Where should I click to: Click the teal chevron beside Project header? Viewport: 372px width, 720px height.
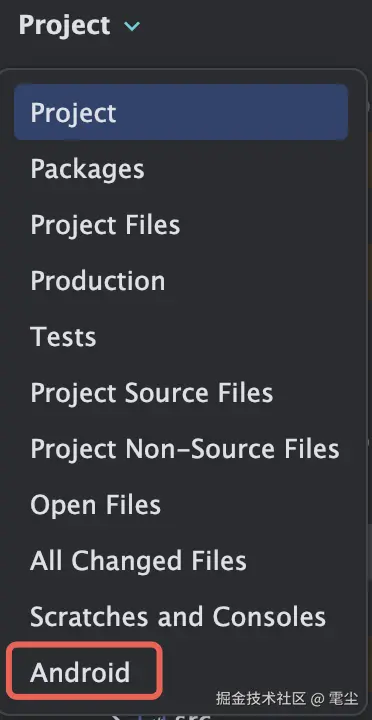click(132, 26)
